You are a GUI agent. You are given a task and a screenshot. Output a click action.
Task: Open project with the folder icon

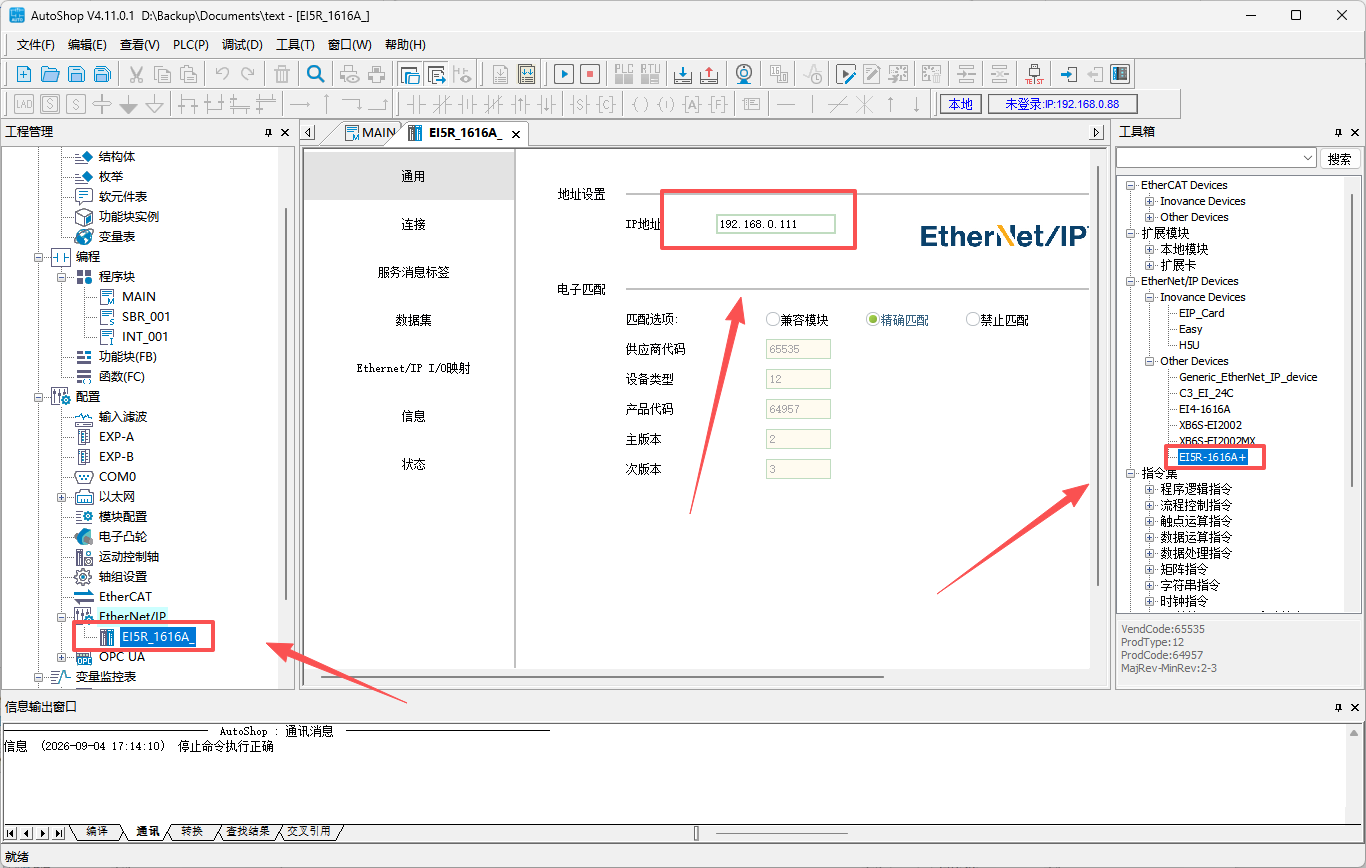pyautogui.click(x=50, y=74)
